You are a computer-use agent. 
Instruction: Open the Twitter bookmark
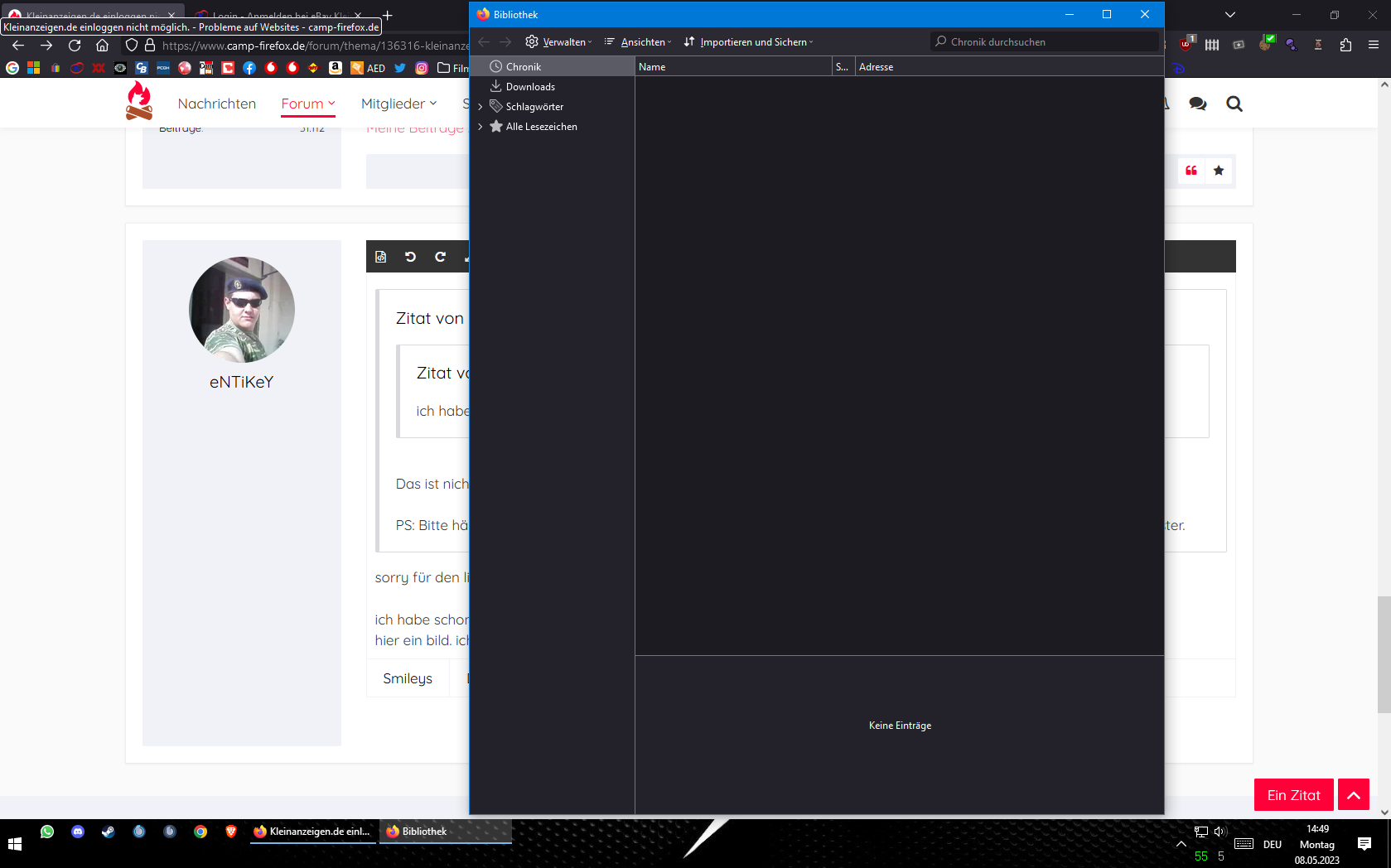point(400,68)
